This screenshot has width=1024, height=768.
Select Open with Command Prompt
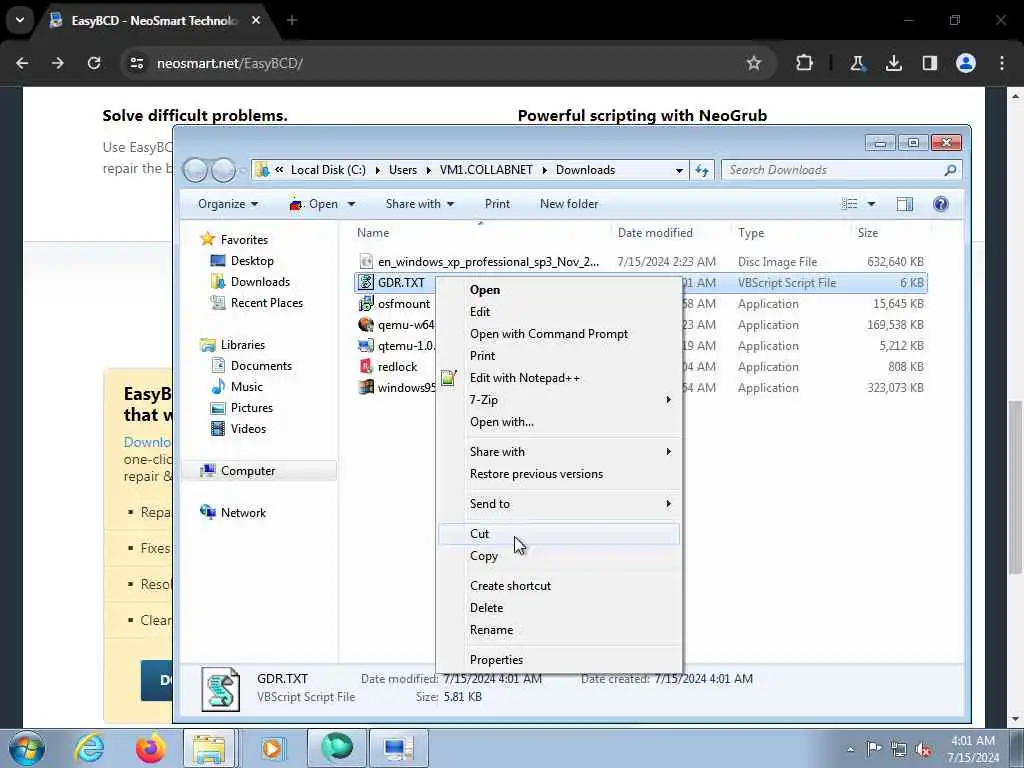coord(558,334)
